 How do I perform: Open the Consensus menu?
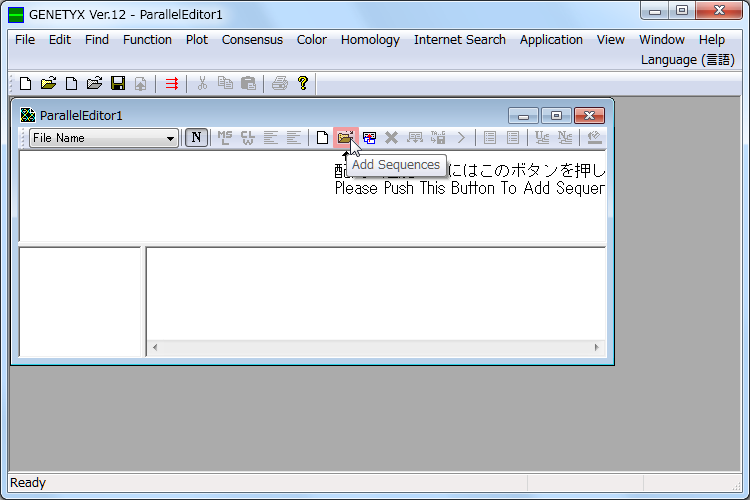click(252, 40)
